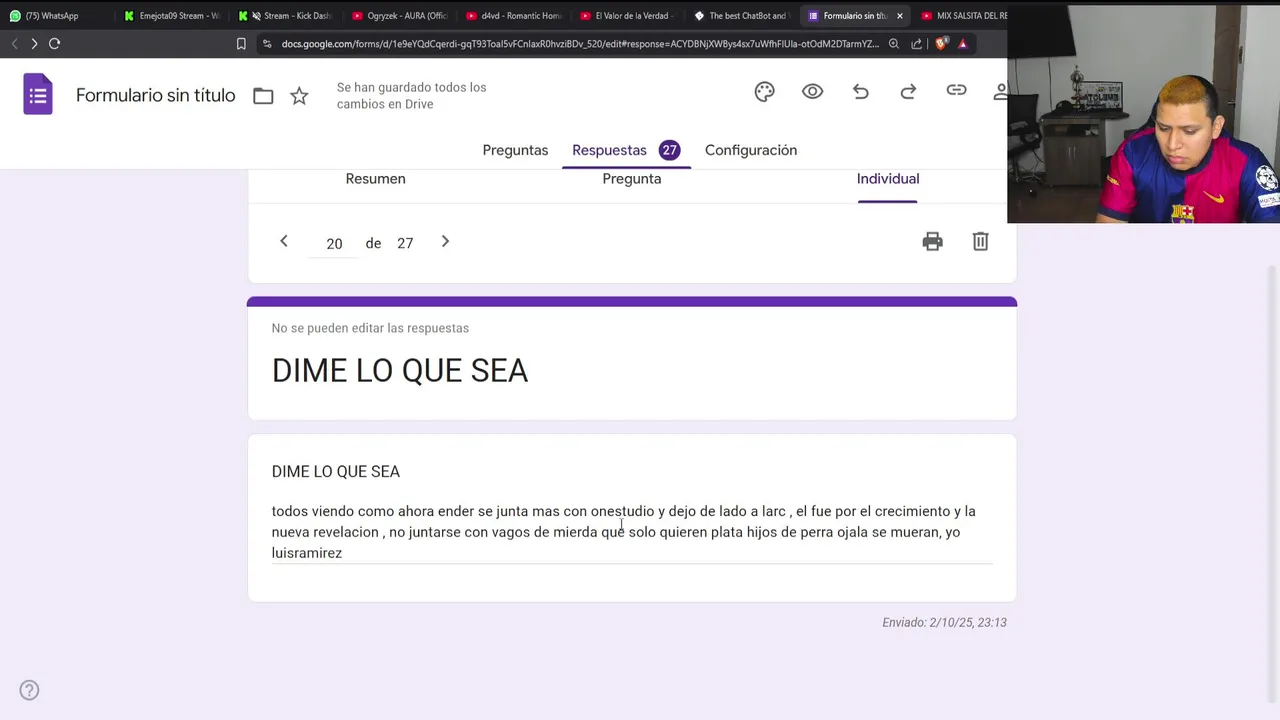
Task: Open theme customization palette icon
Action: pos(764,92)
